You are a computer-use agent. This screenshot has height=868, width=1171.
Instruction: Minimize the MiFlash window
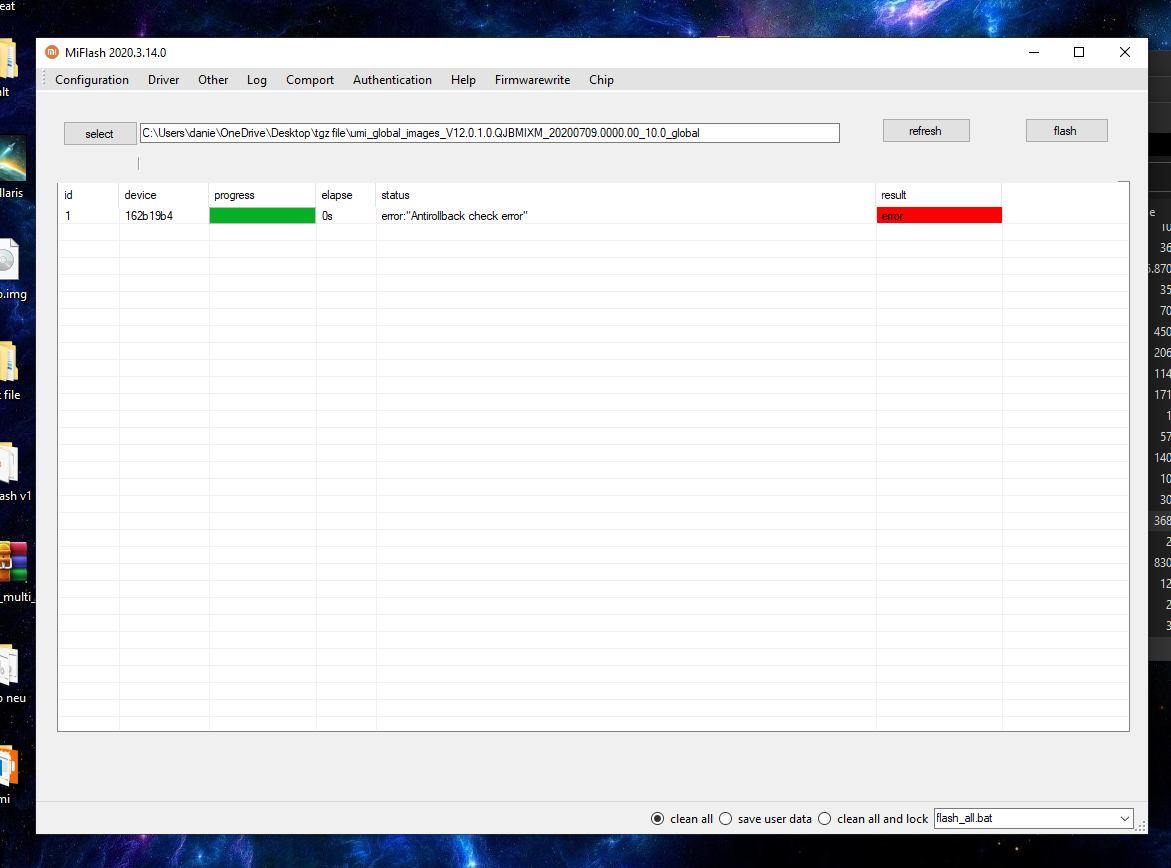(1034, 52)
